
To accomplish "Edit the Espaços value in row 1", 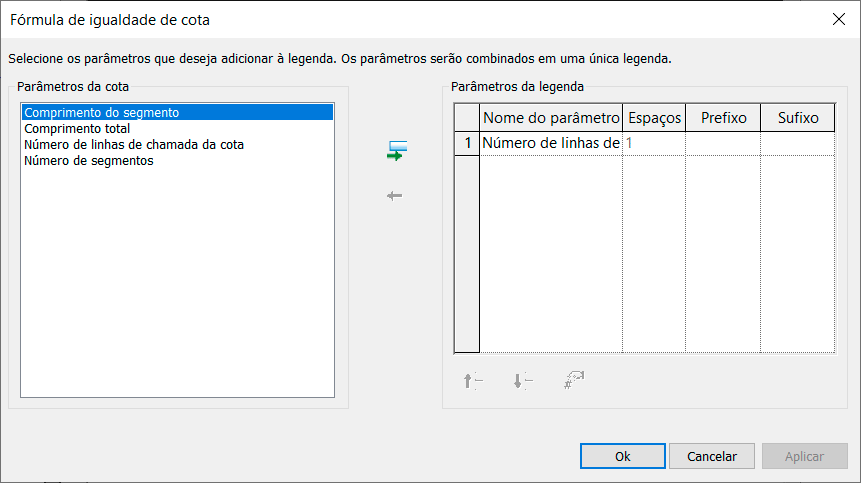I will coord(654,143).
